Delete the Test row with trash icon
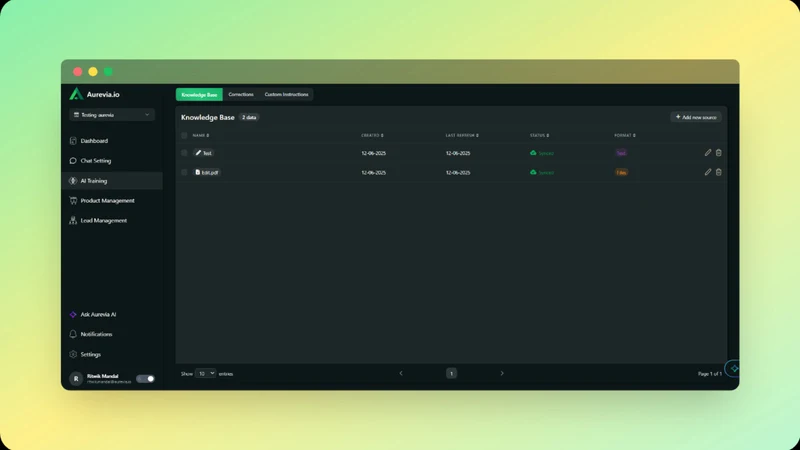Viewport: 800px width, 450px height. [718, 153]
